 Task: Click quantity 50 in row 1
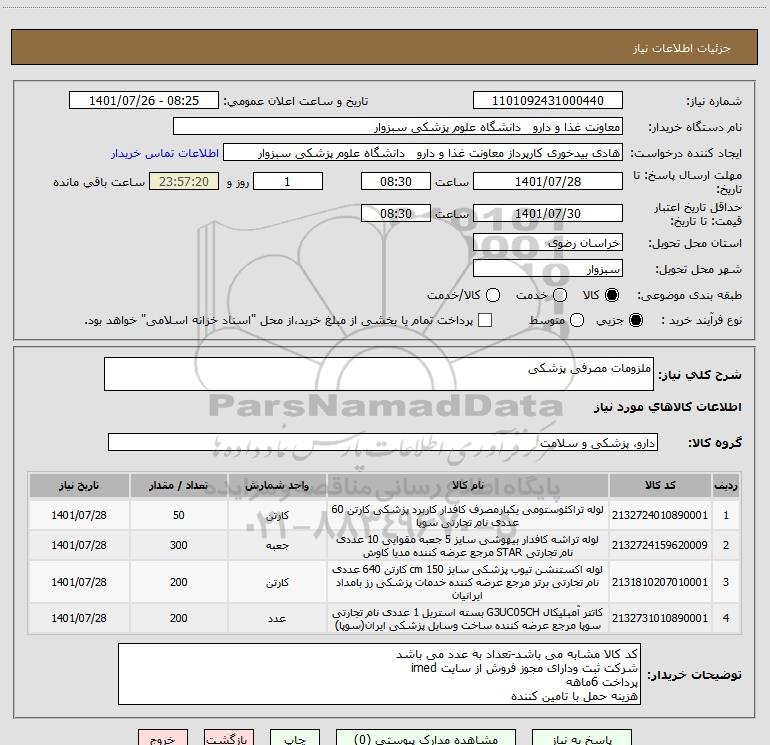(x=179, y=515)
